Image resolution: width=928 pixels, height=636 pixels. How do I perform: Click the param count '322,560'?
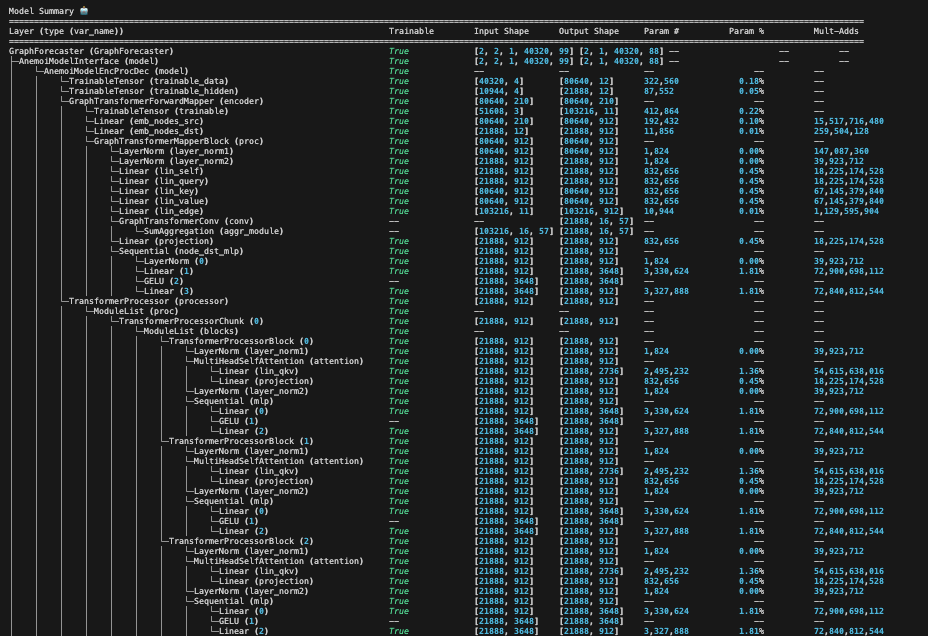click(662, 82)
